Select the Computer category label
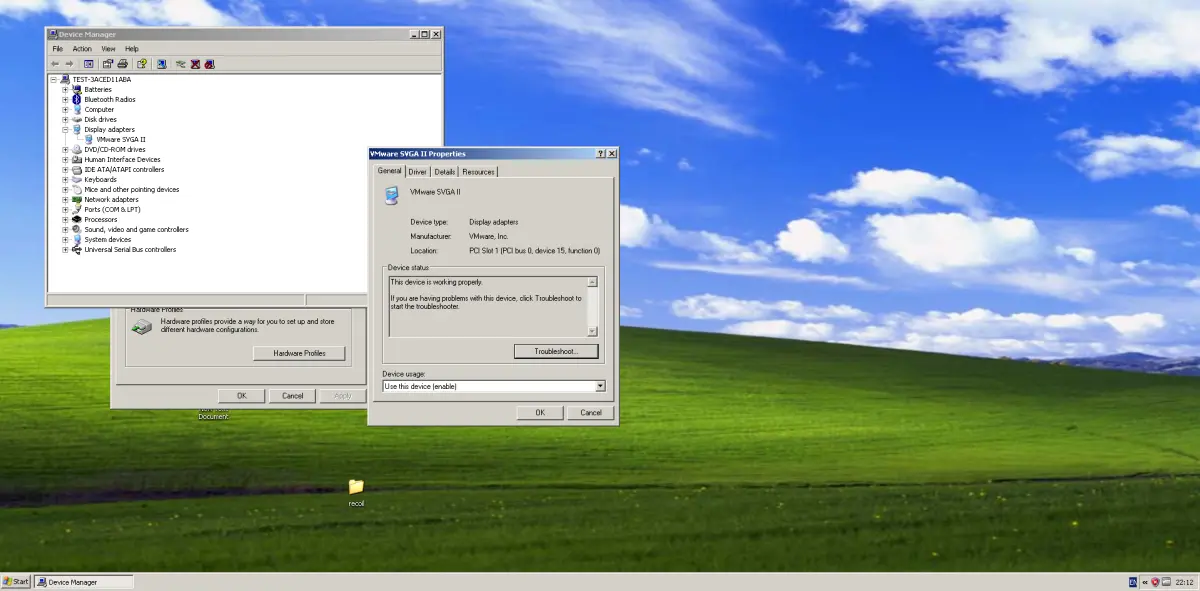 pos(99,109)
